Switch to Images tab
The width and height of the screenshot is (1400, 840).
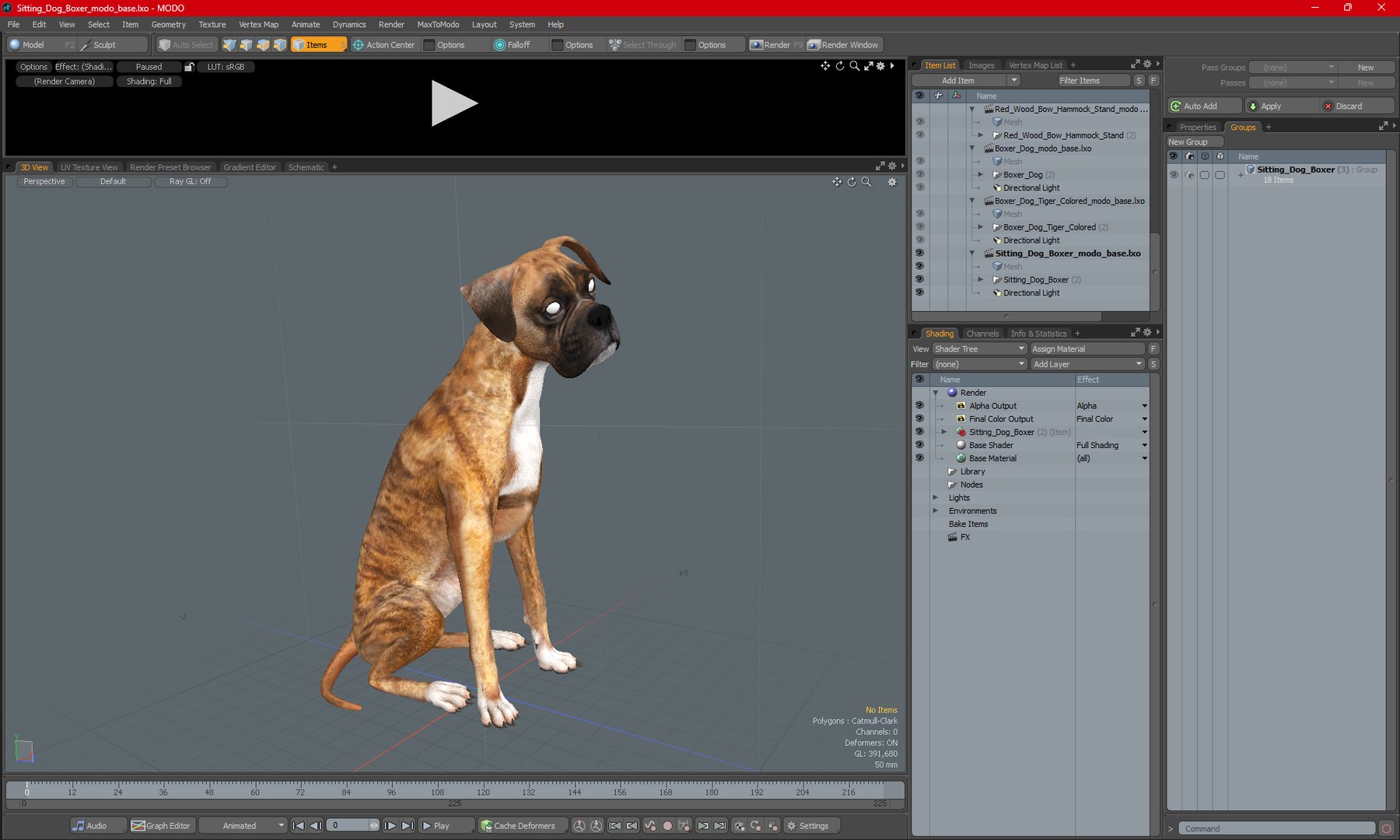click(x=981, y=65)
